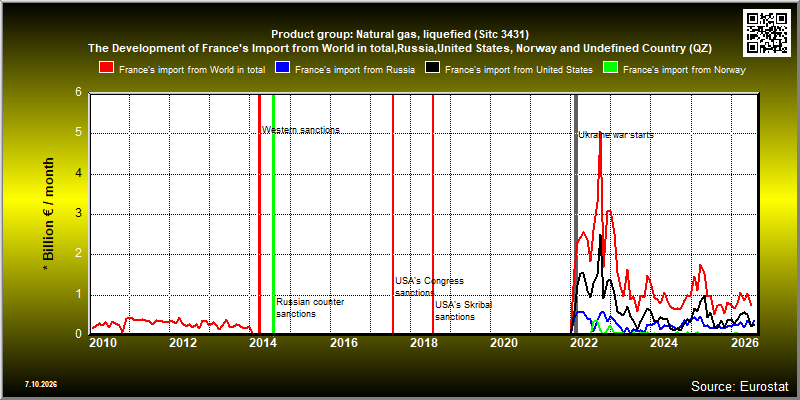Click the y-axis value 3
Viewport: 800px width, 400px height.
click(x=79, y=214)
